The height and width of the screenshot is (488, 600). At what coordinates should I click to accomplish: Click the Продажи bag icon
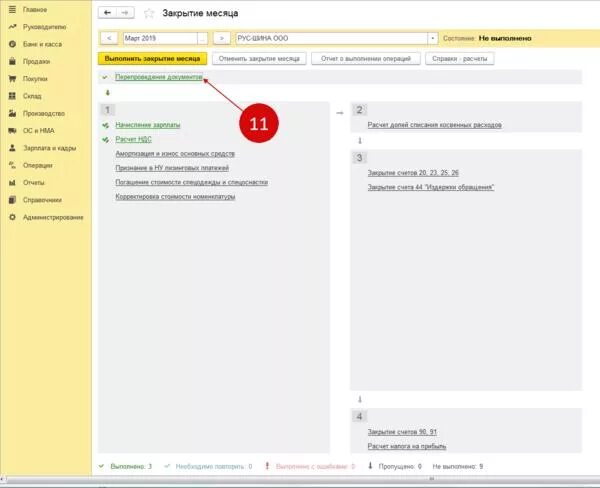(x=12, y=61)
